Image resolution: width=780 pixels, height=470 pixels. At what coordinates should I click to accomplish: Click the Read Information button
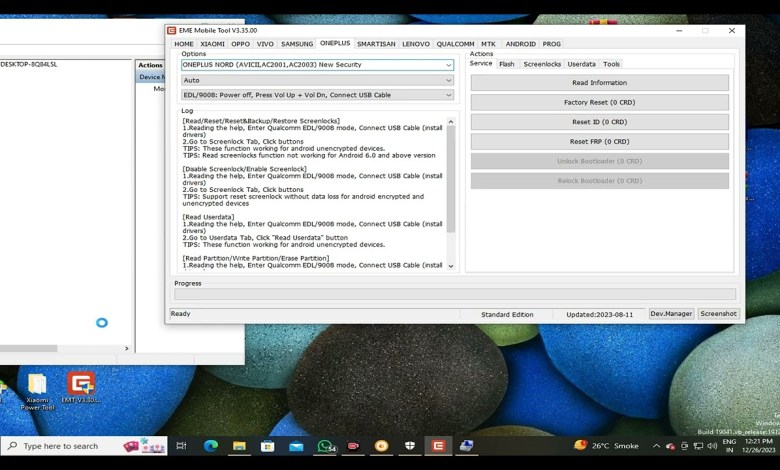tap(599, 83)
